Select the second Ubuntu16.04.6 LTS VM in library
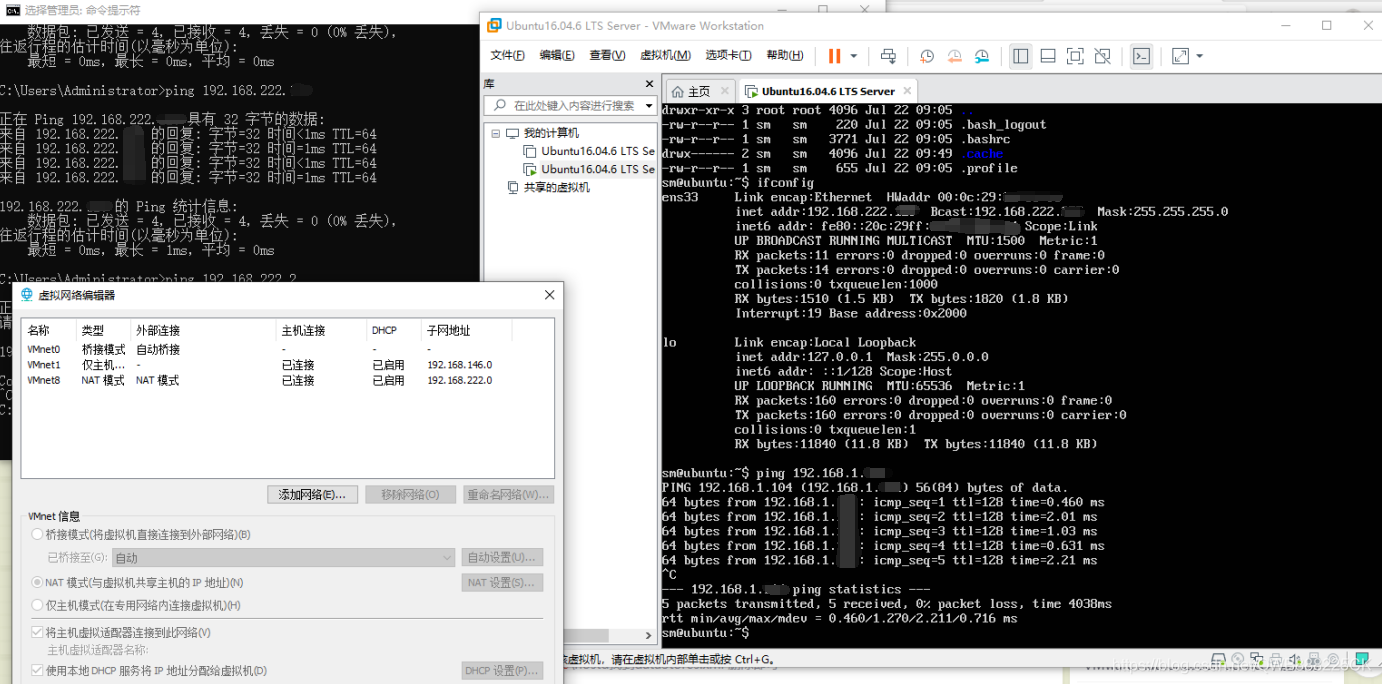This screenshot has width=1382, height=684. click(598, 169)
